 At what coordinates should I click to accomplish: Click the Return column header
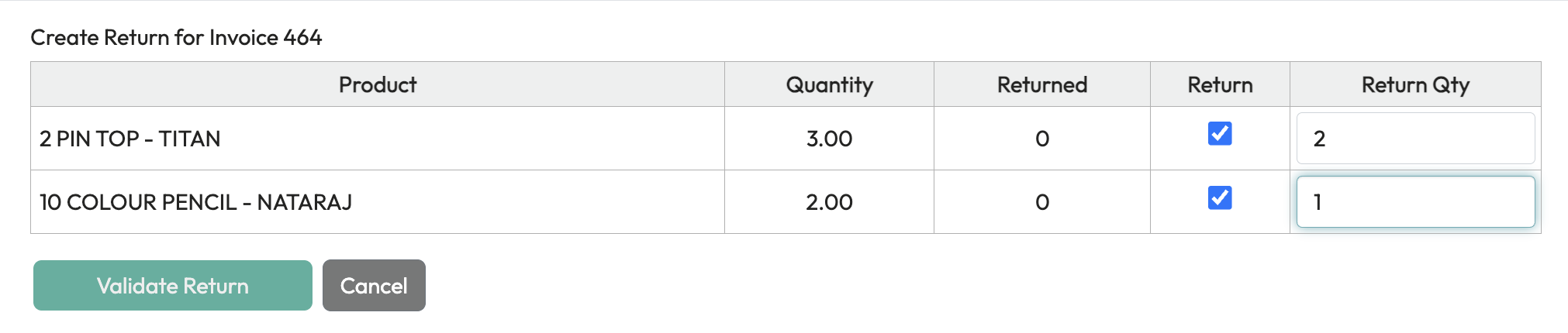(1220, 84)
